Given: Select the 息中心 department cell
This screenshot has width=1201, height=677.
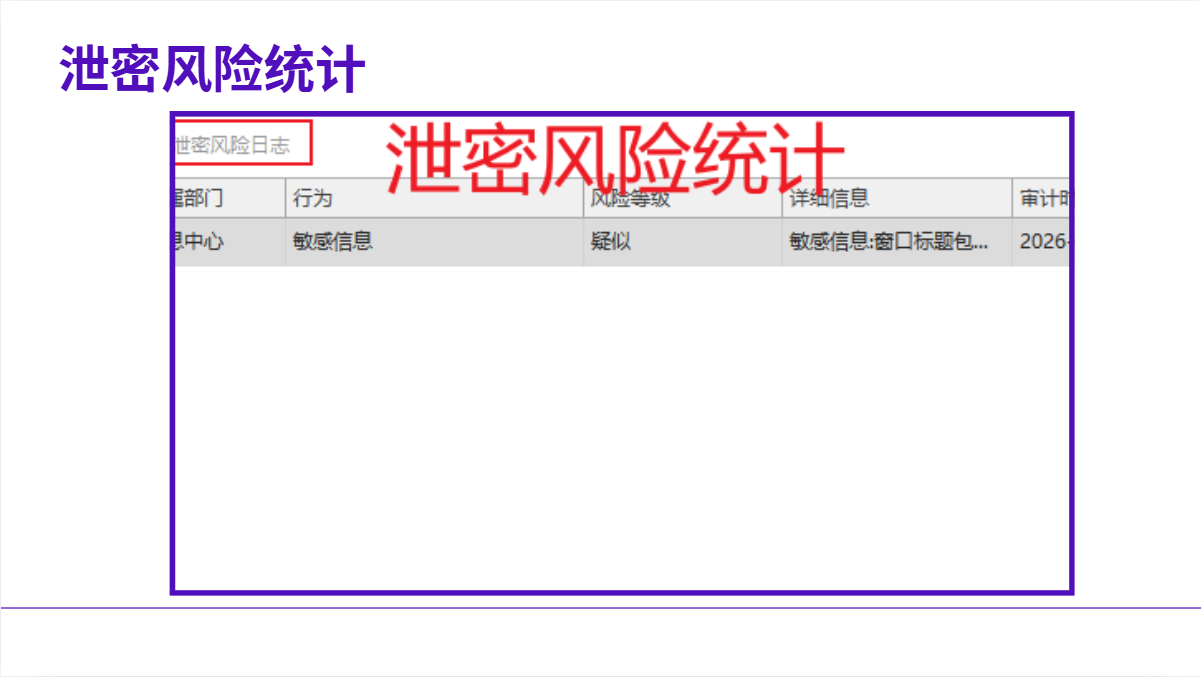Looking at the screenshot, I should coord(201,241).
